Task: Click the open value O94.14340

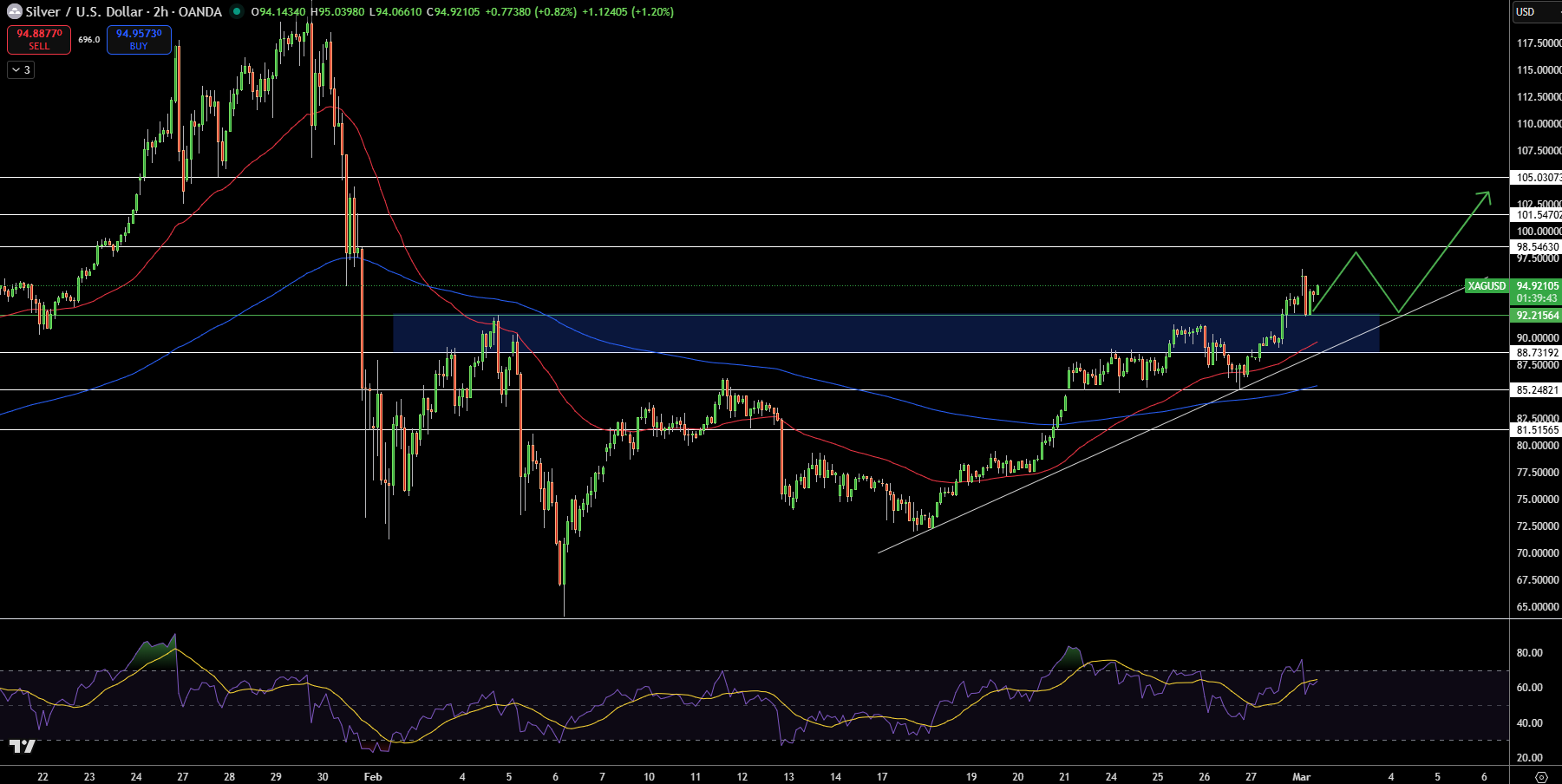Action: pos(278,12)
